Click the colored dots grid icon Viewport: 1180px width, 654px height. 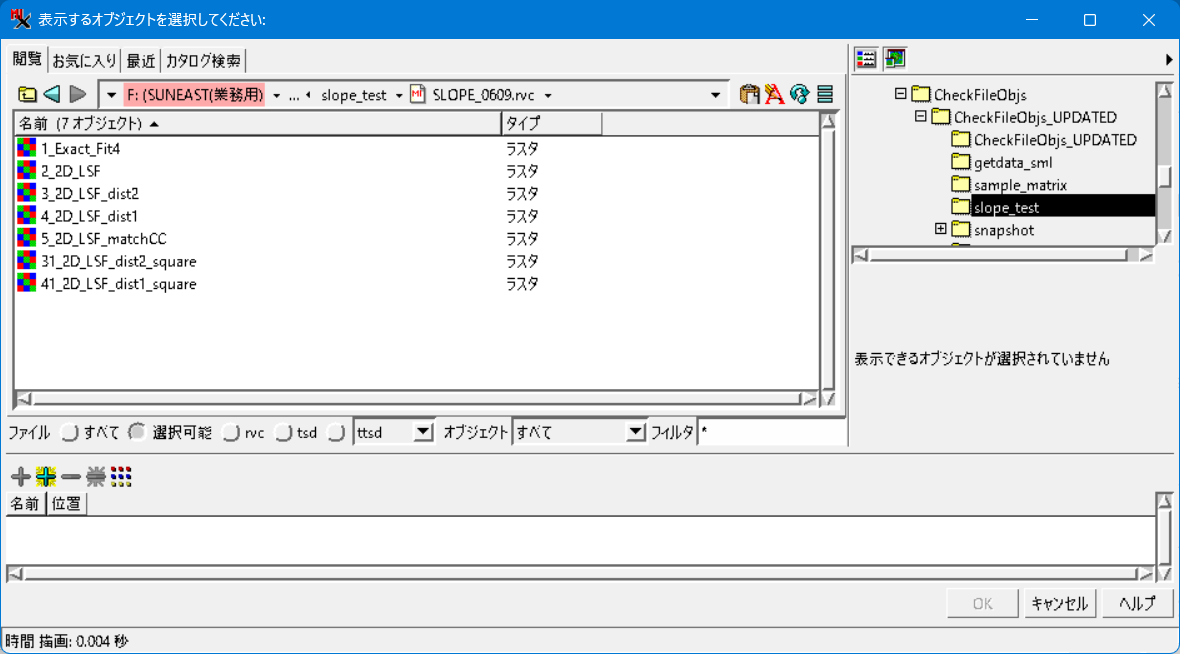point(121,476)
